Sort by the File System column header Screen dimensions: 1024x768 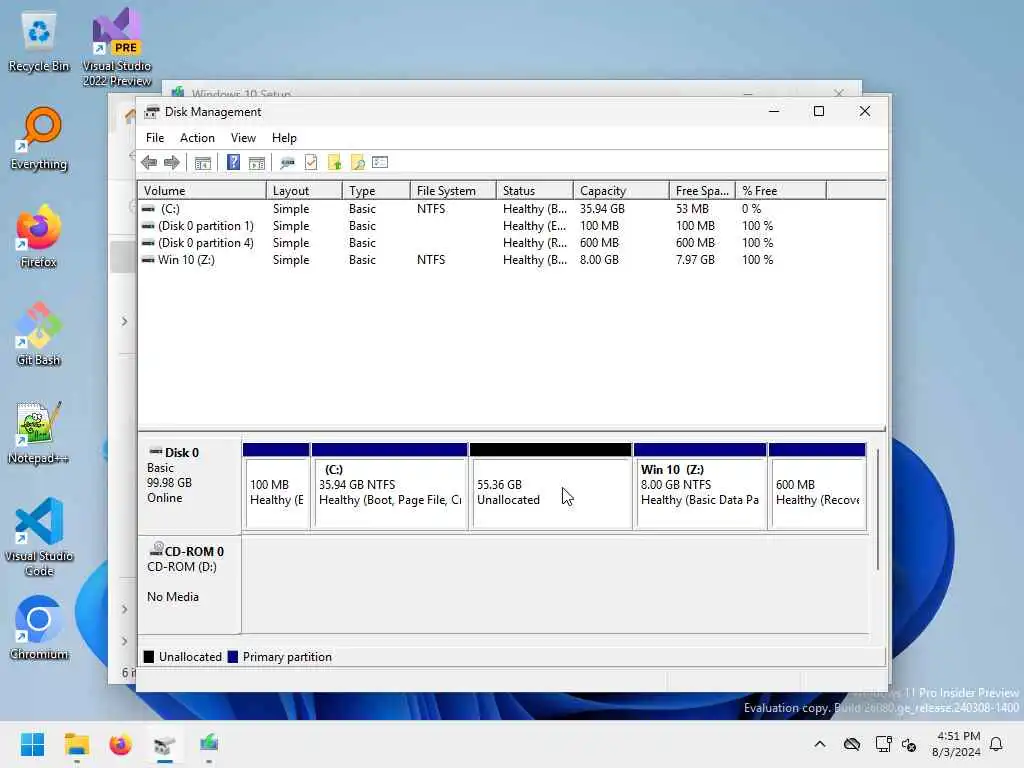[453, 191]
